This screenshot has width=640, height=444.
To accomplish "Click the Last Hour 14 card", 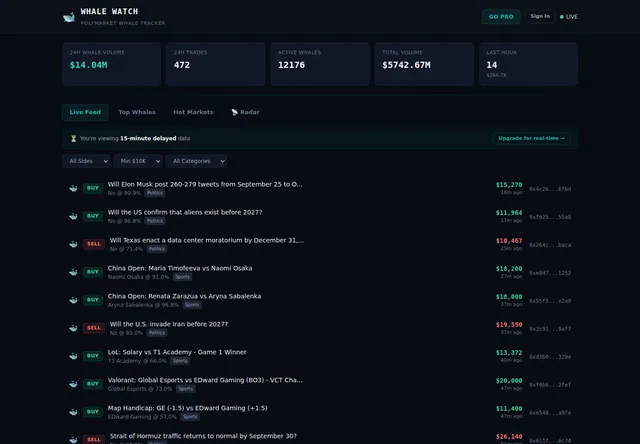I will 528,64.
